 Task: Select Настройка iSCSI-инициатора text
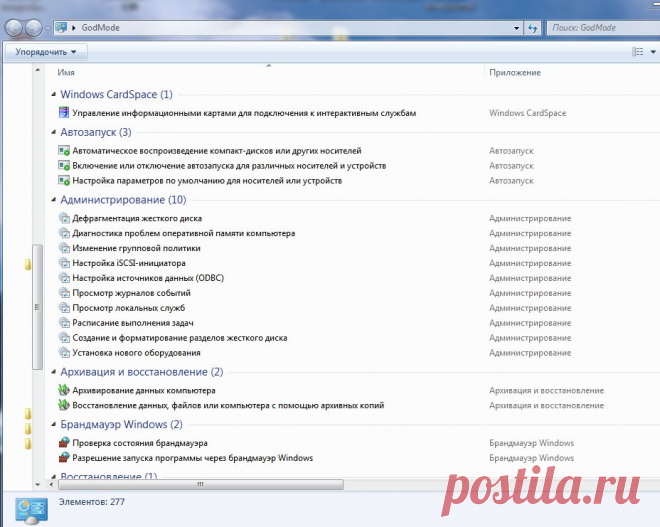tap(129, 263)
